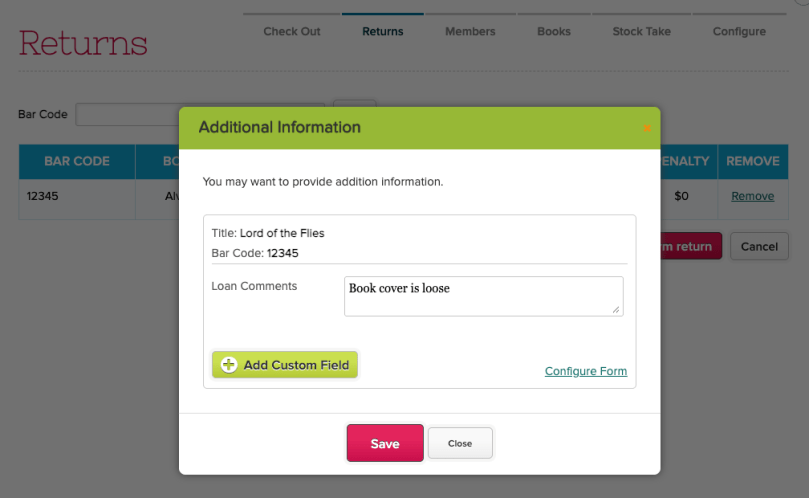Click plus icon on Add Custom Field
Viewport: 809px width, 498px height.
(228, 365)
